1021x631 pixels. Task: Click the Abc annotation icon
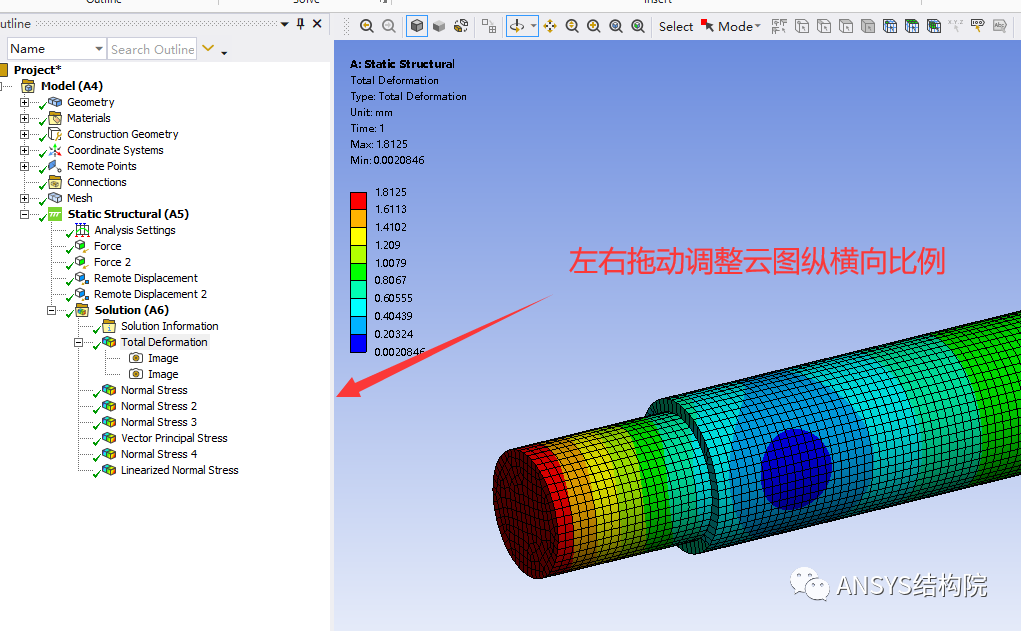tap(1000, 26)
